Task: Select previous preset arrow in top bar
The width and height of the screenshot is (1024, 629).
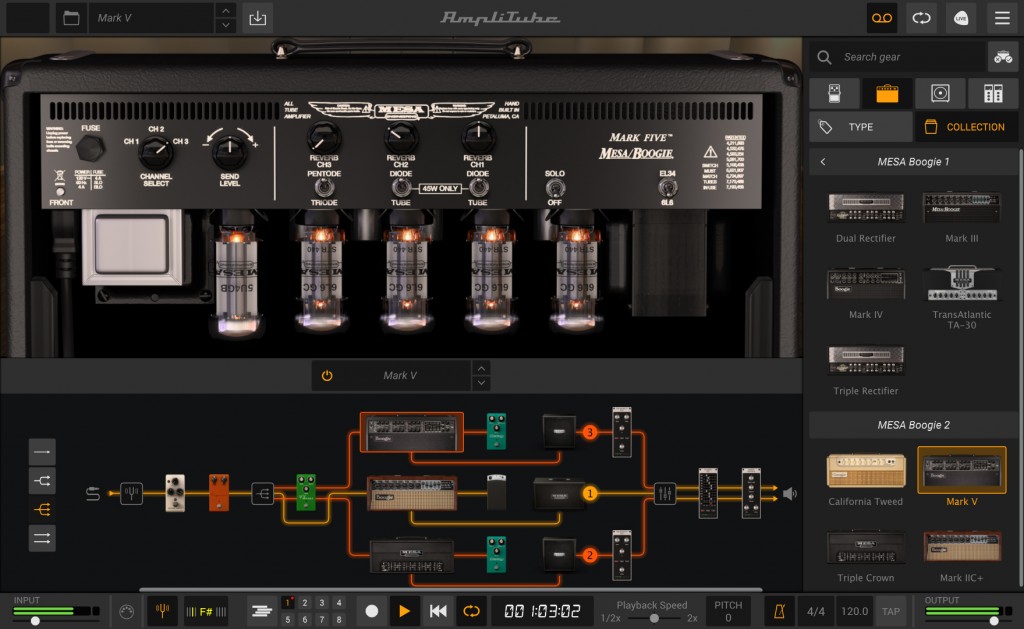Action: (225, 10)
